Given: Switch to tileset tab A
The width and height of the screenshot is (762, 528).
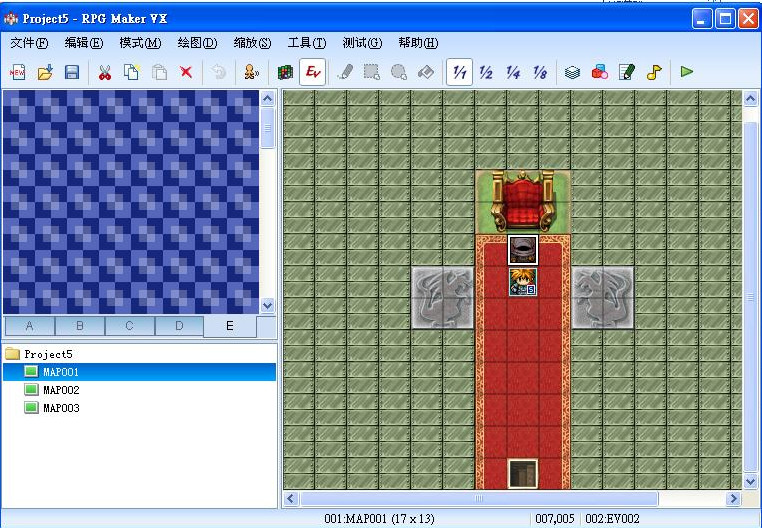Looking at the screenshot, I should pos(30,326).
